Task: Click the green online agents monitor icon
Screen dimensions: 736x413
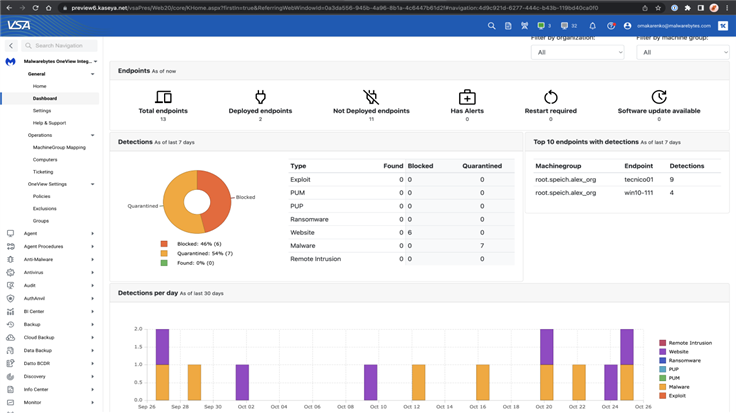Action: pyautogui.click(x=541, y=26)
